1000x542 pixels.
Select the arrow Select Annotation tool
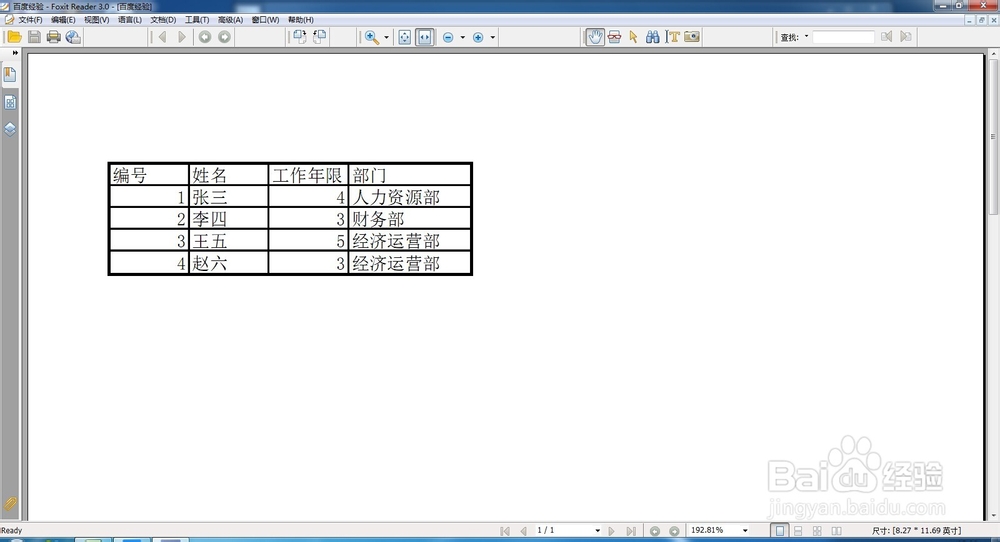pyautogui.click(x=633, y=37)
